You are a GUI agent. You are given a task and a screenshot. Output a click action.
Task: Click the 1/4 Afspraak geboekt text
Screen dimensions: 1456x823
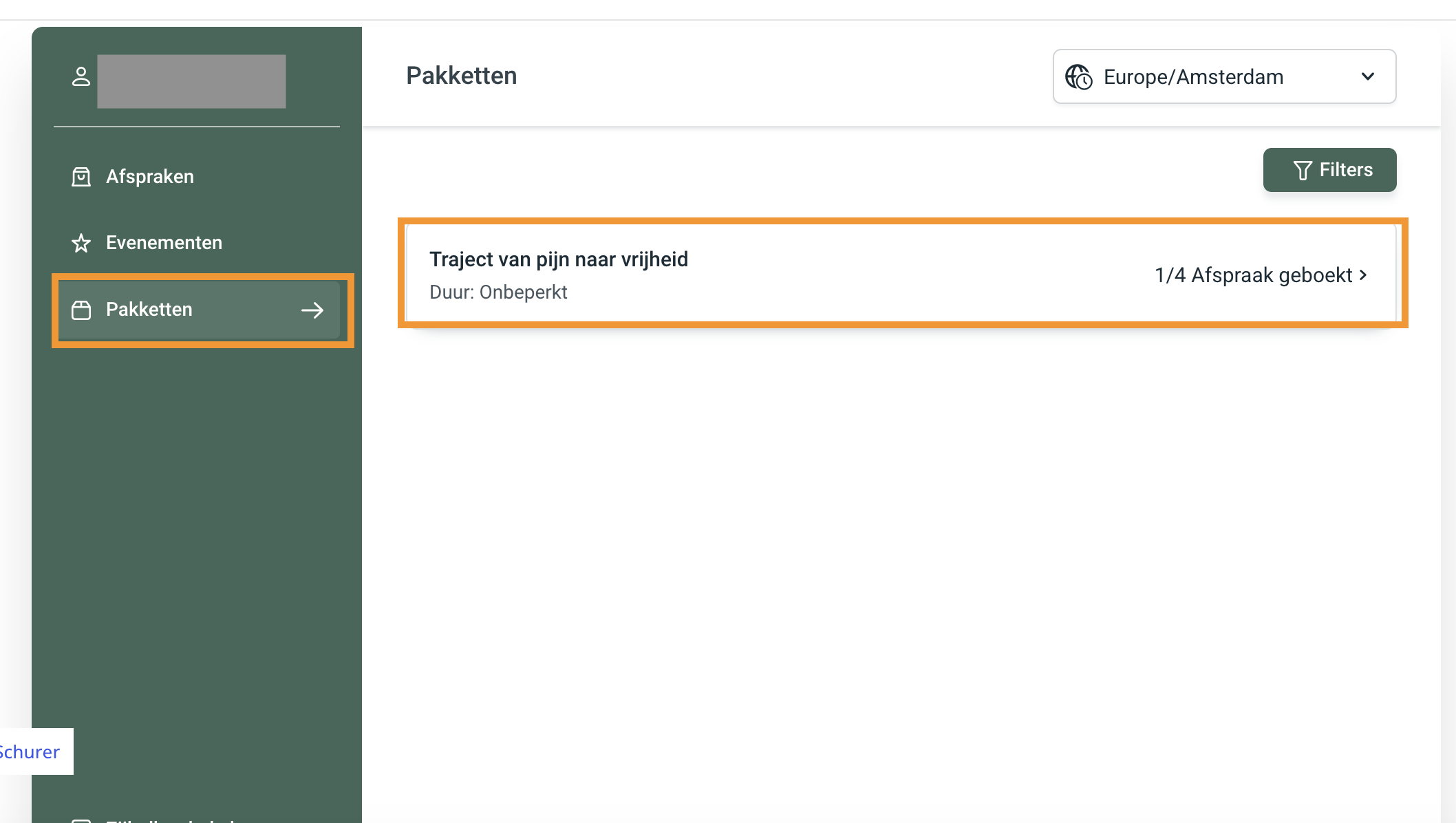[1253, 275]
